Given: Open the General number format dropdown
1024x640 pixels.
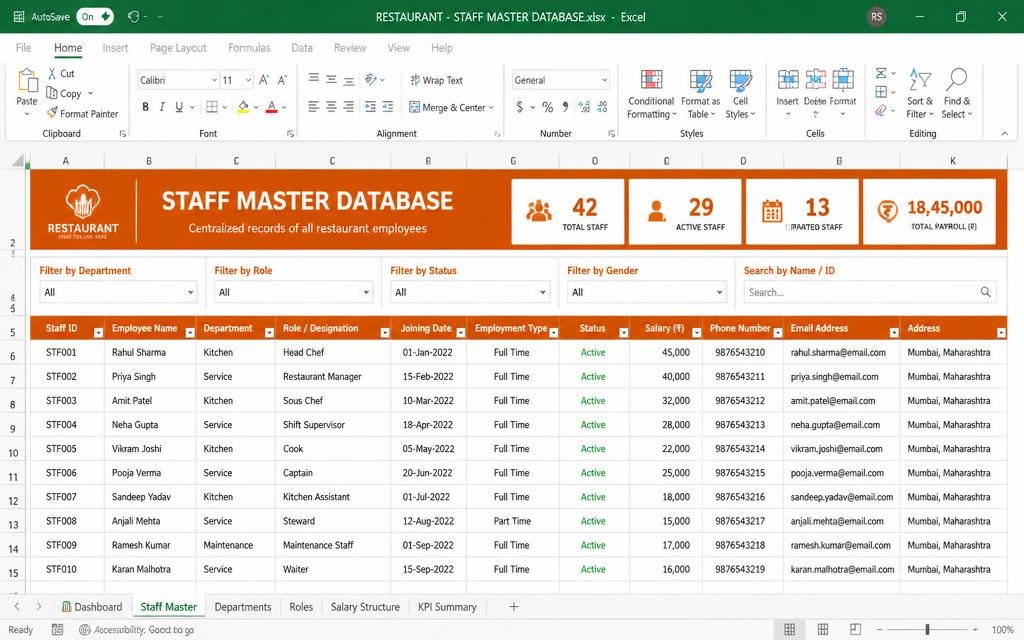Looking at the screenshot, I should 604,80.
